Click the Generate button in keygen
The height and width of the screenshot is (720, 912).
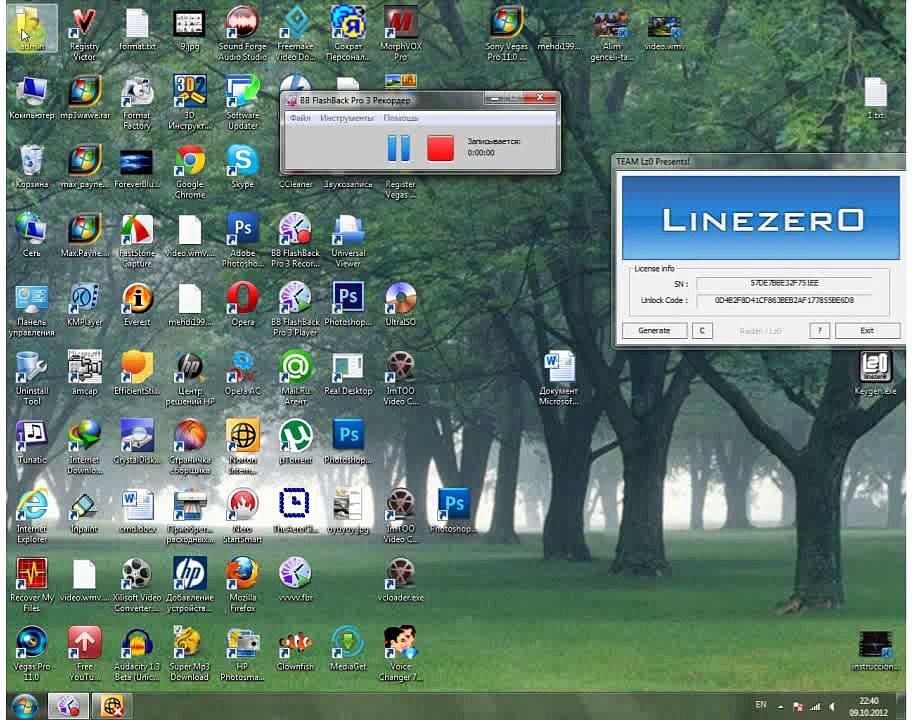654,330
